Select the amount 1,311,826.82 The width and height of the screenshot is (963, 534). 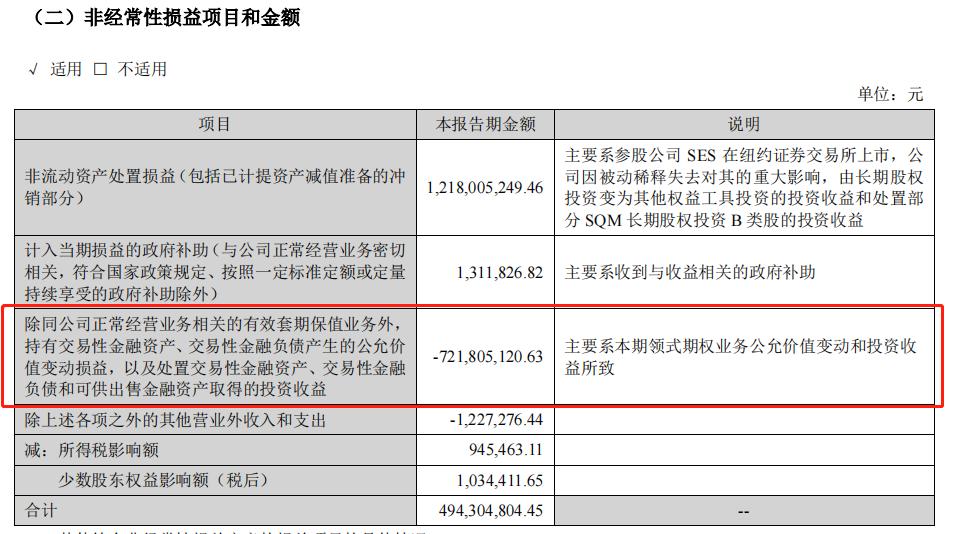click(500, 272)
